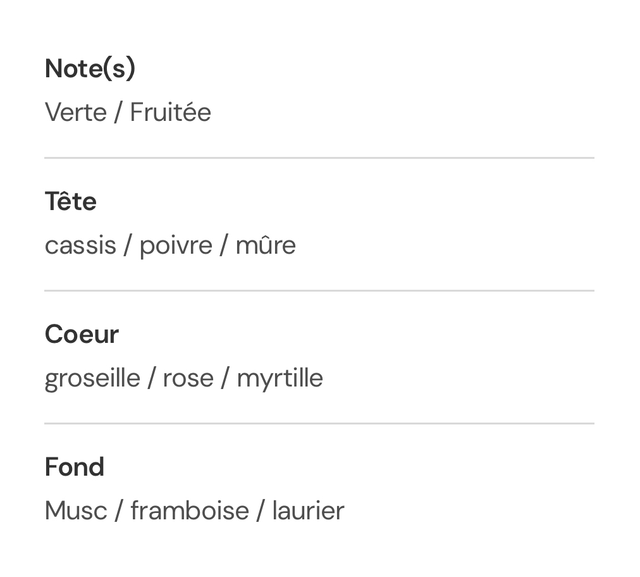Click the Coeur section heading
This screenshot has width=640, height=577.
pyautogui.click(x=82, y=335)
